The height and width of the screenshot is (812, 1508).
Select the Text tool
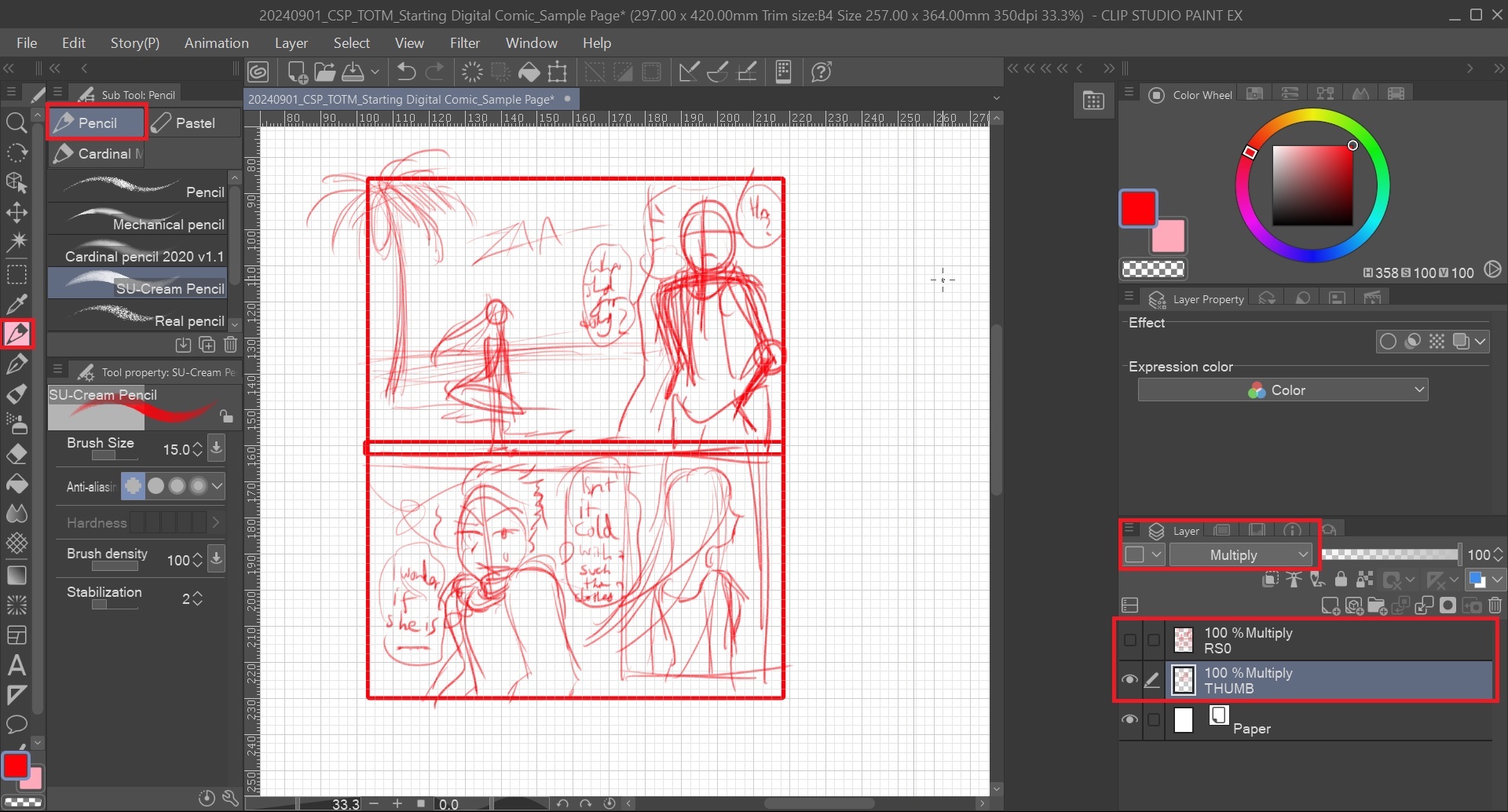pos(16,666)
